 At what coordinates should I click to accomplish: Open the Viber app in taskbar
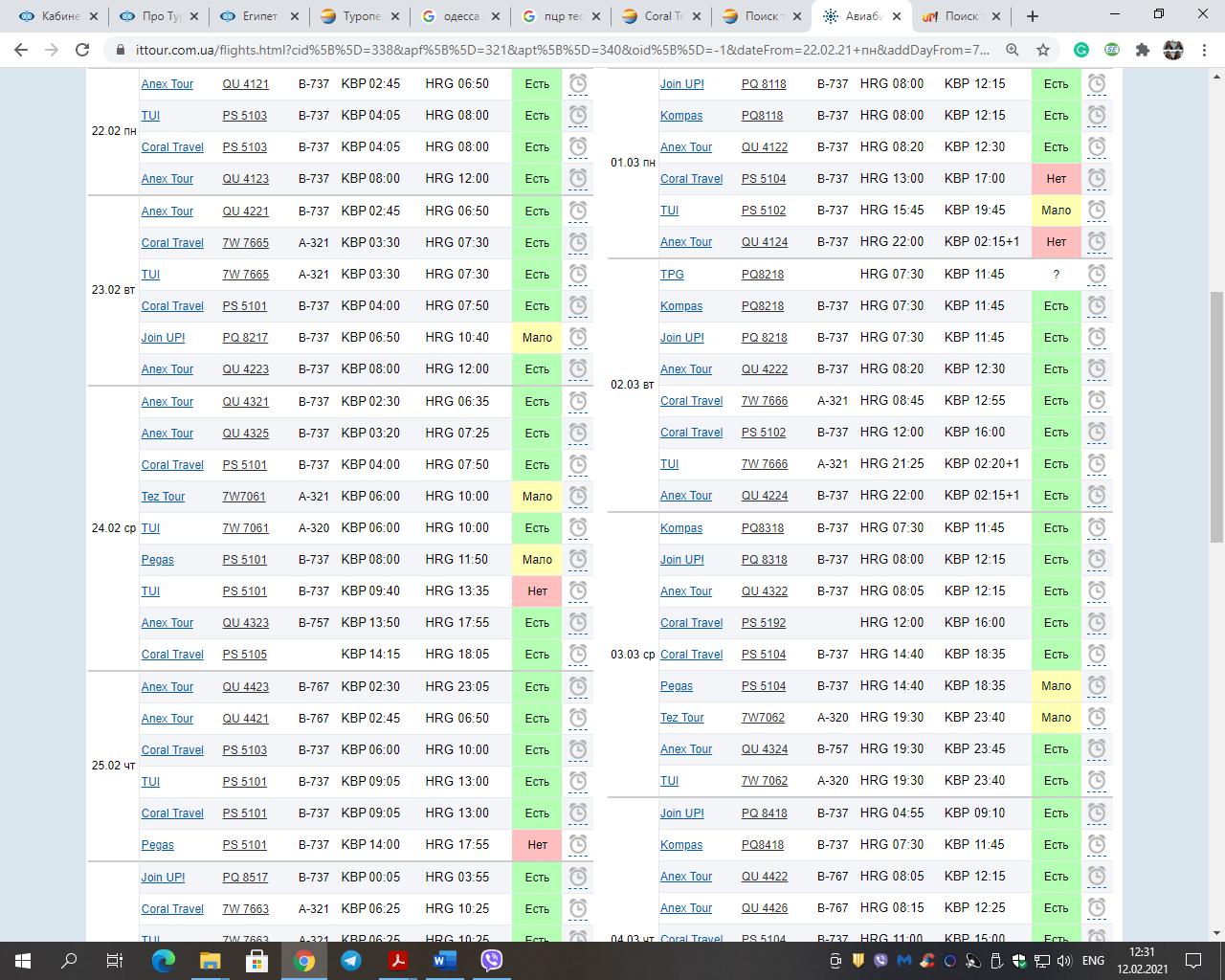(x=492, y=960)
